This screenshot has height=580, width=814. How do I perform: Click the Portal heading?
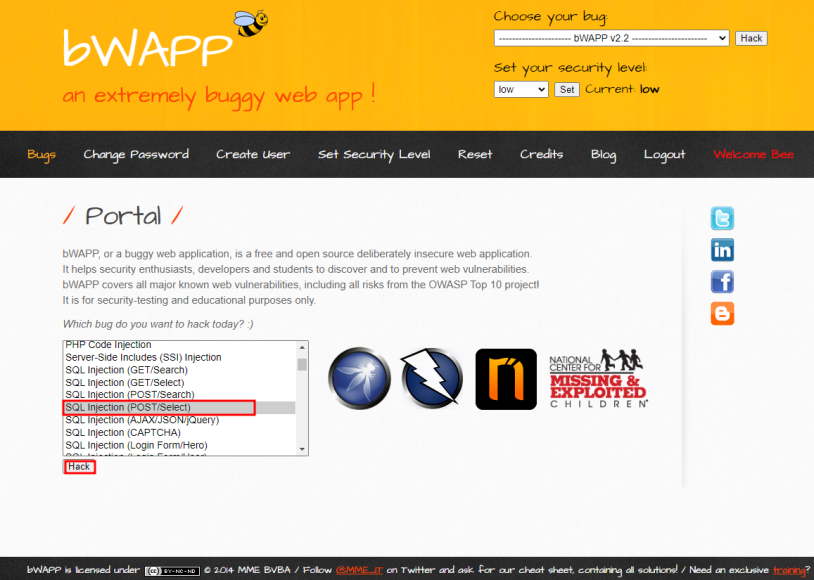coord(123,215)
